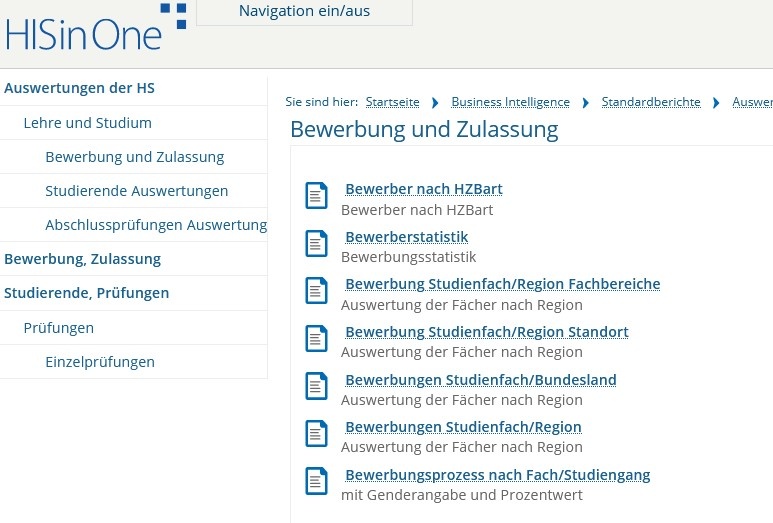
Task: Navigate to Business Intelligence breadcrumb
Action: (x=510, y=102)
